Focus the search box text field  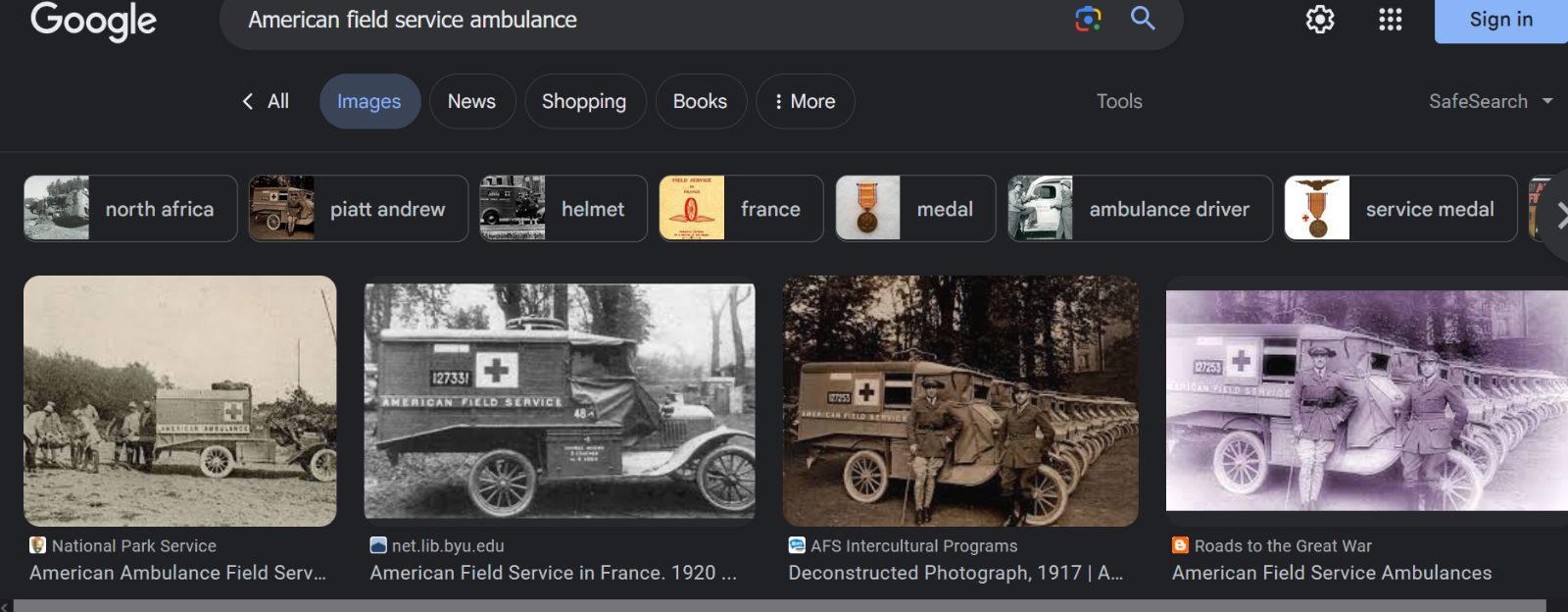[647, 20]
